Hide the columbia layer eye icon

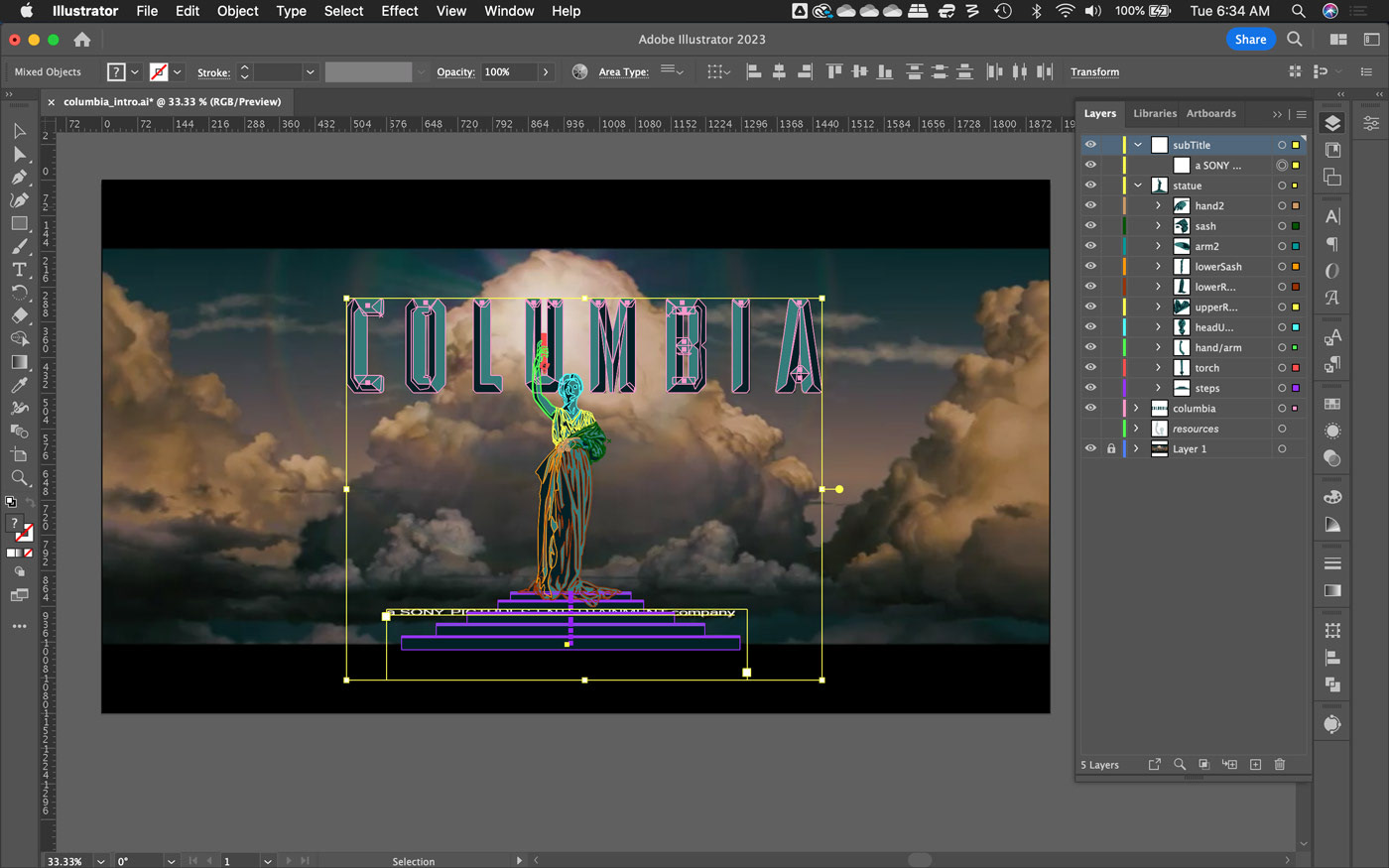(x=1090, y=408)
